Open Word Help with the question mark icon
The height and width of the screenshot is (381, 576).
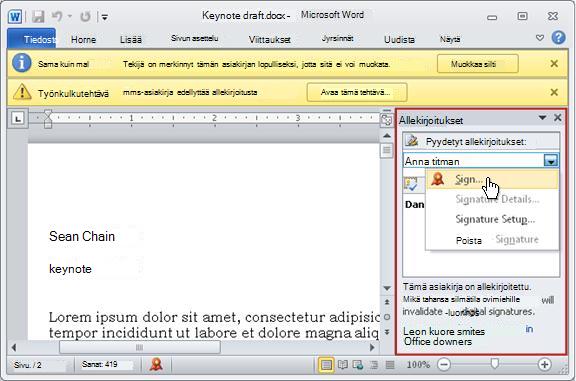pyautogui.click(x=558, y=37)
